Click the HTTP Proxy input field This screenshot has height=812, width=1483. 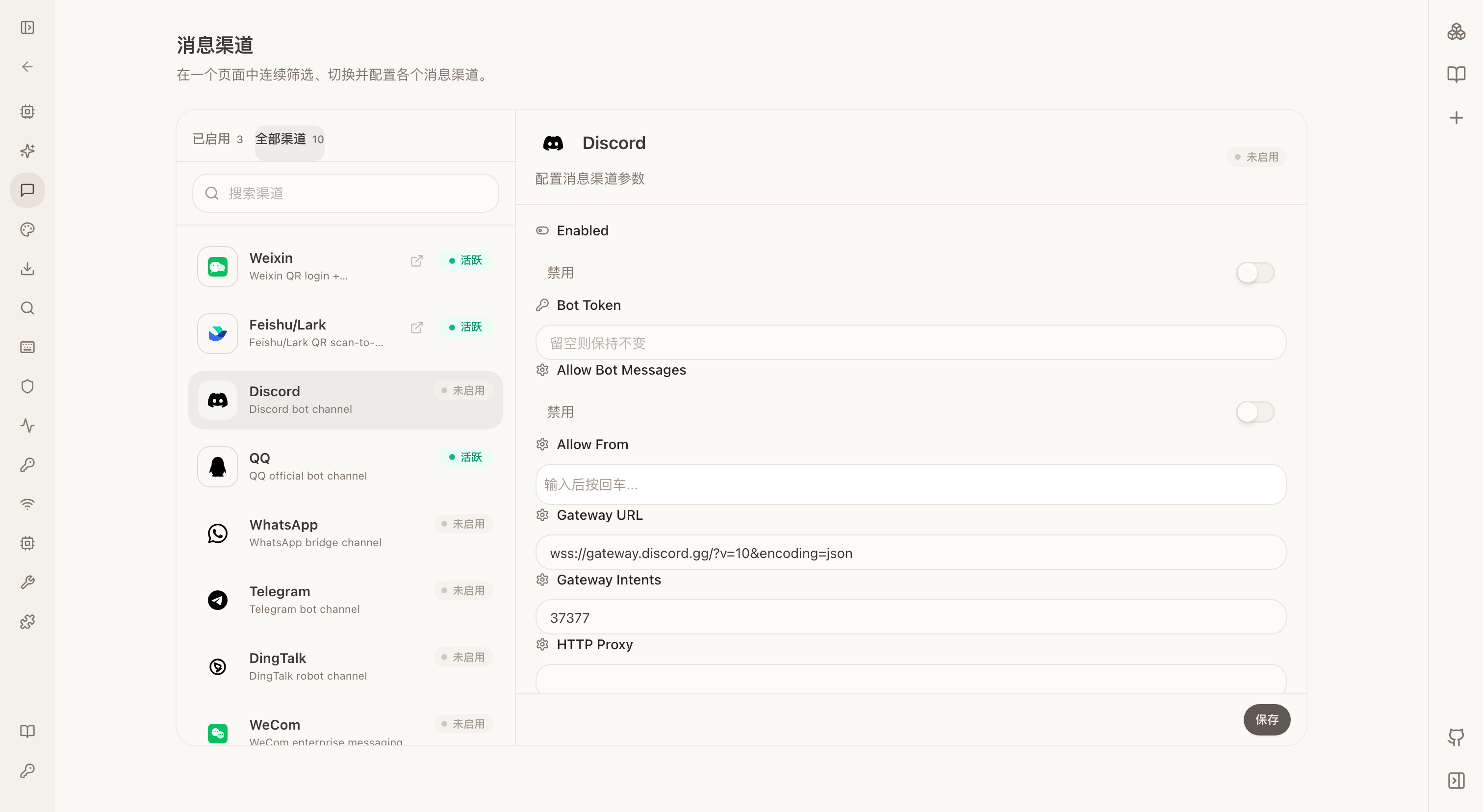[911, 679]
